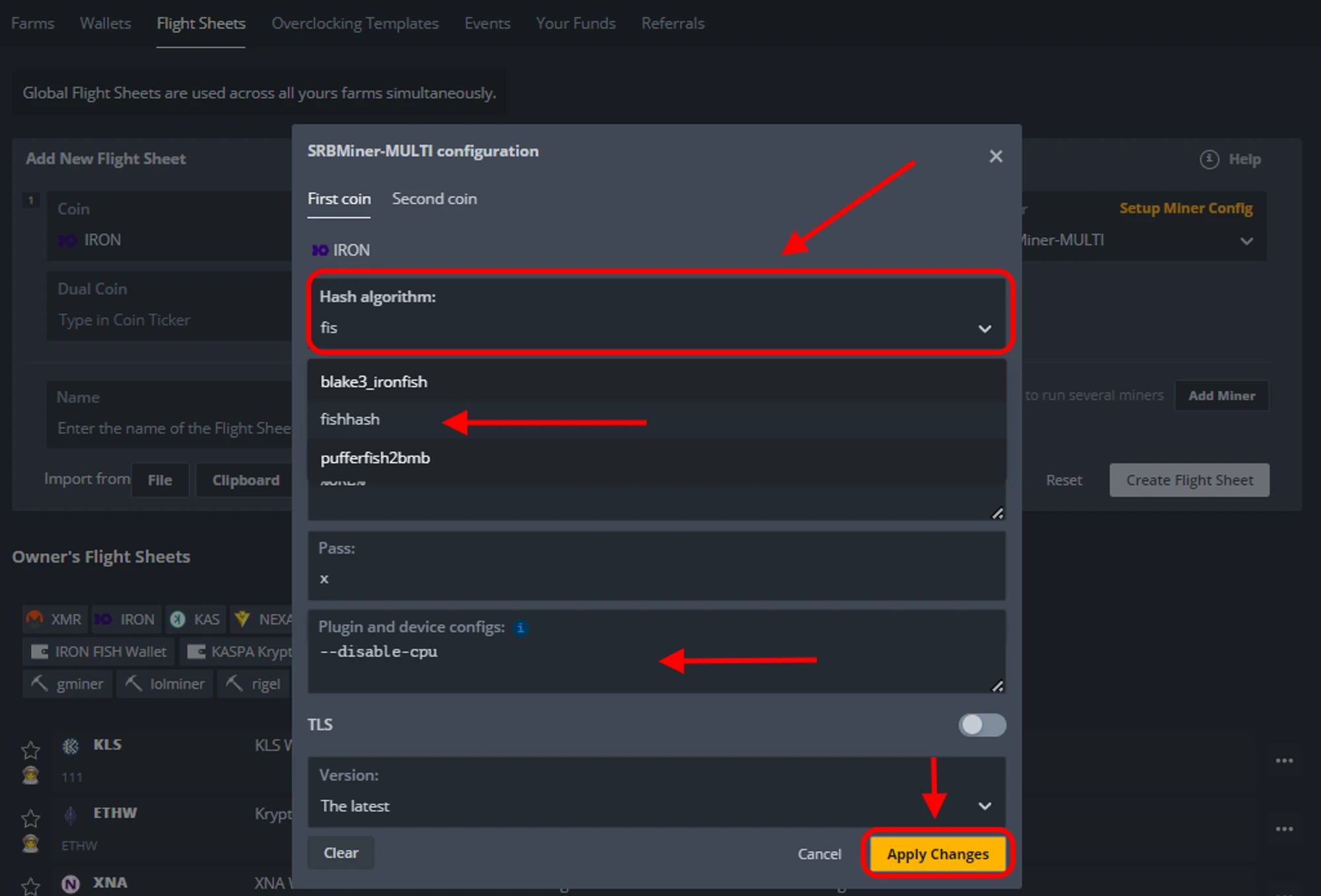Click the Help question mark icon

(1209, 159)
